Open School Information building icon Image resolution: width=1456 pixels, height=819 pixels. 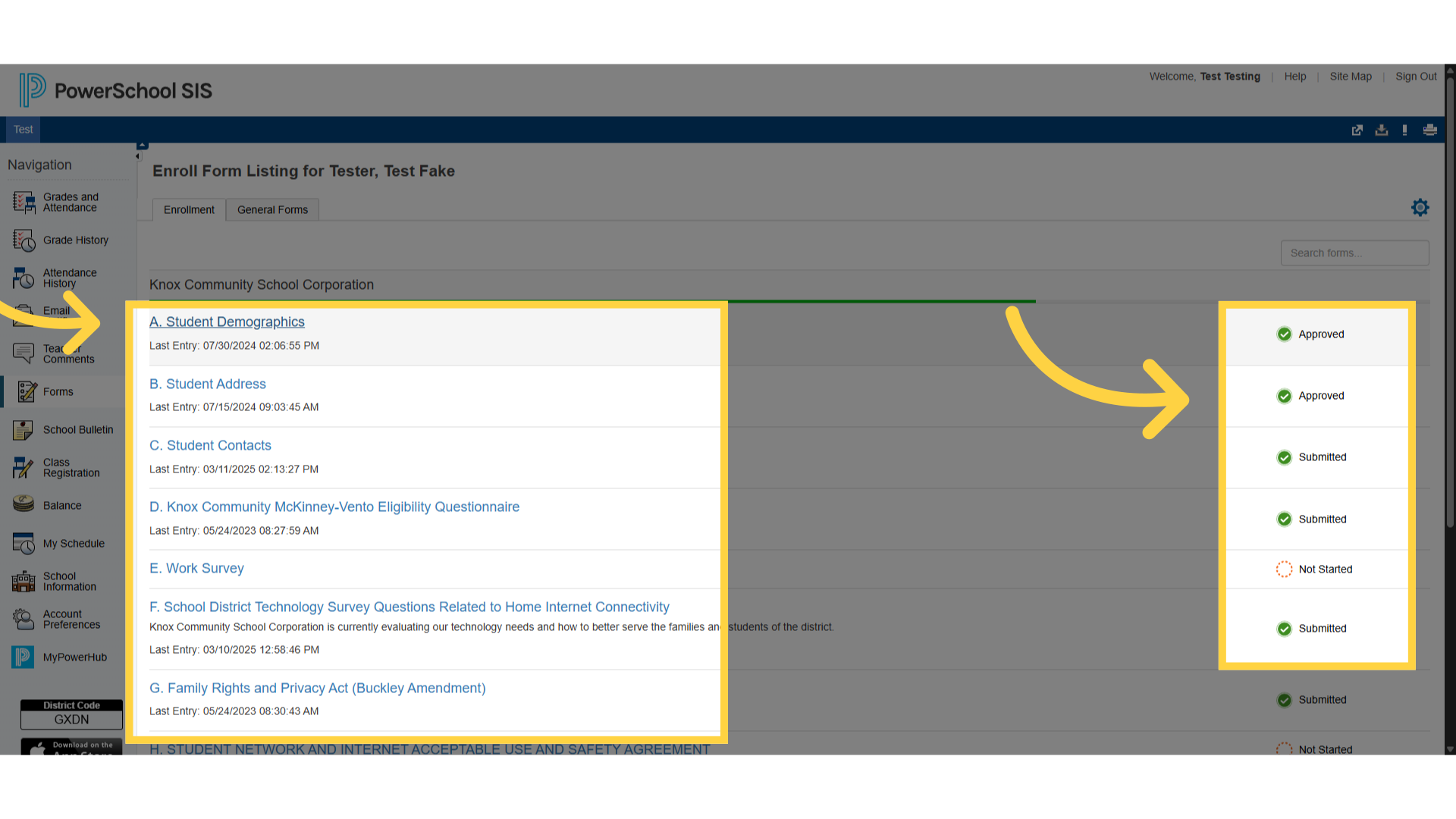24,582
